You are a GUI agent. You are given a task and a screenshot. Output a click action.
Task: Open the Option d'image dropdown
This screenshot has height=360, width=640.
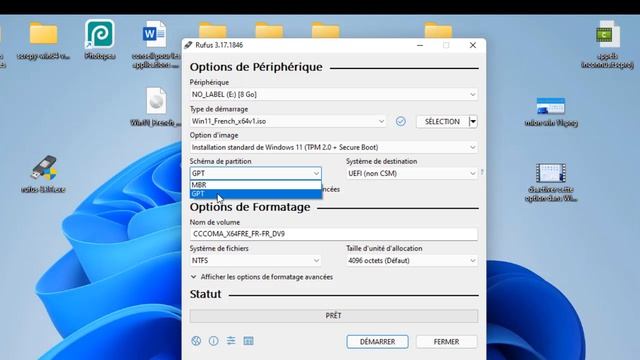(x=333, y=147)
